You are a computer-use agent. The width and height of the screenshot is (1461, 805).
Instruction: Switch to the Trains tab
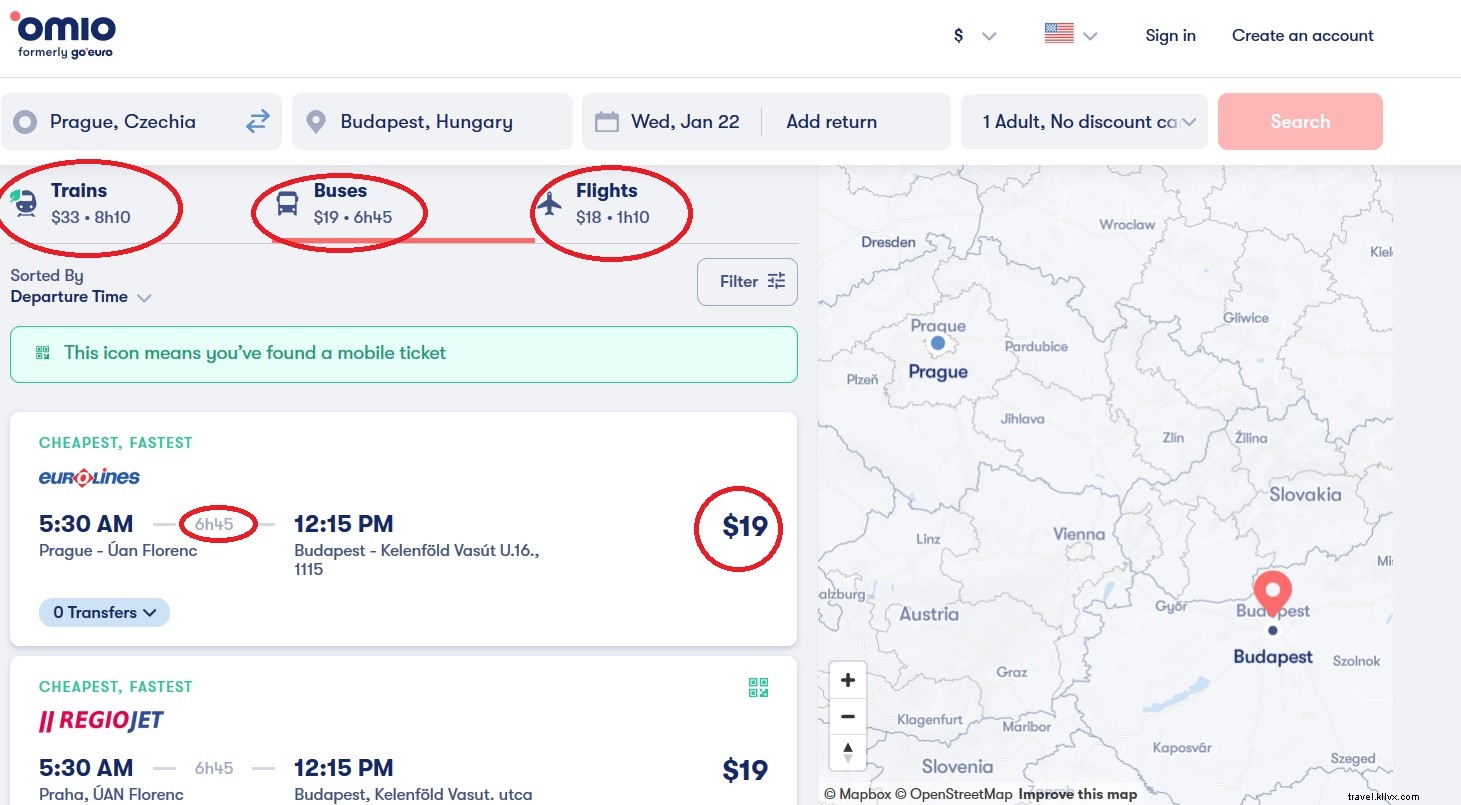coord(80,200)
